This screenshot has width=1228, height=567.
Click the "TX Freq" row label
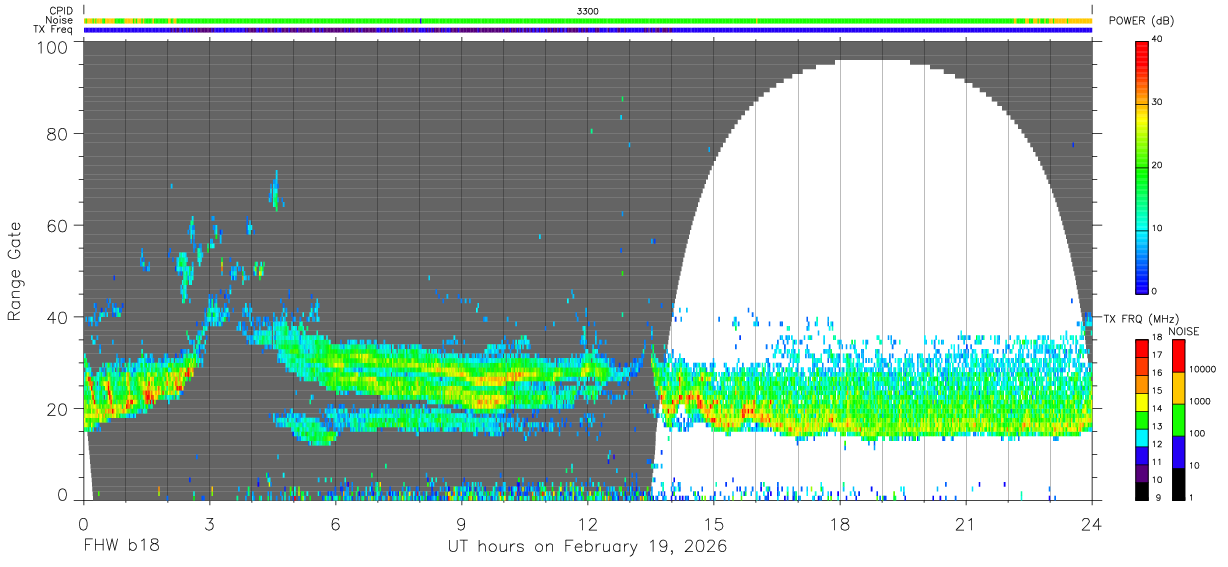(x=55, y=30)
